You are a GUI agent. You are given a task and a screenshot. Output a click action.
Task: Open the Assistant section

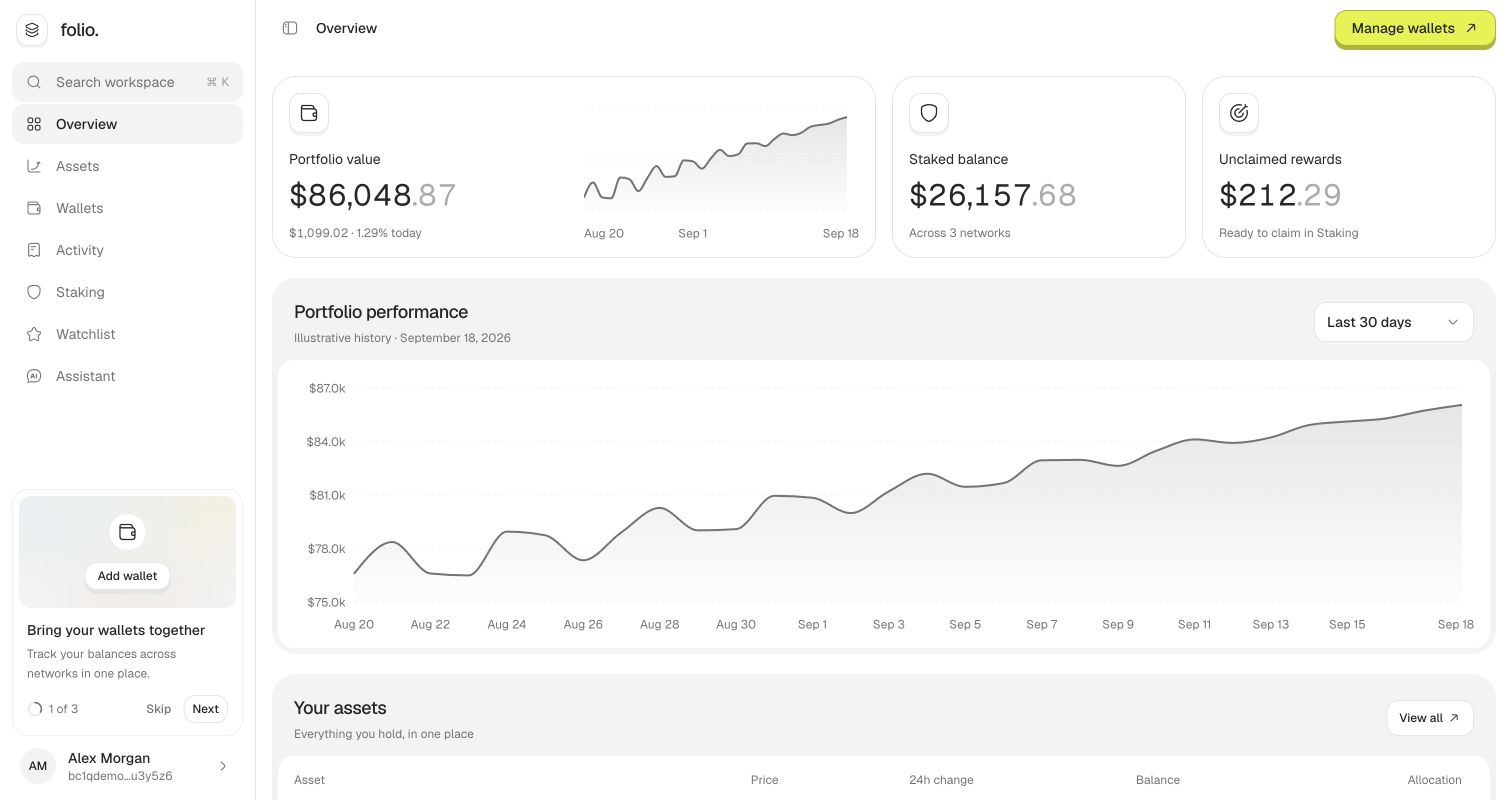[127, 376]
